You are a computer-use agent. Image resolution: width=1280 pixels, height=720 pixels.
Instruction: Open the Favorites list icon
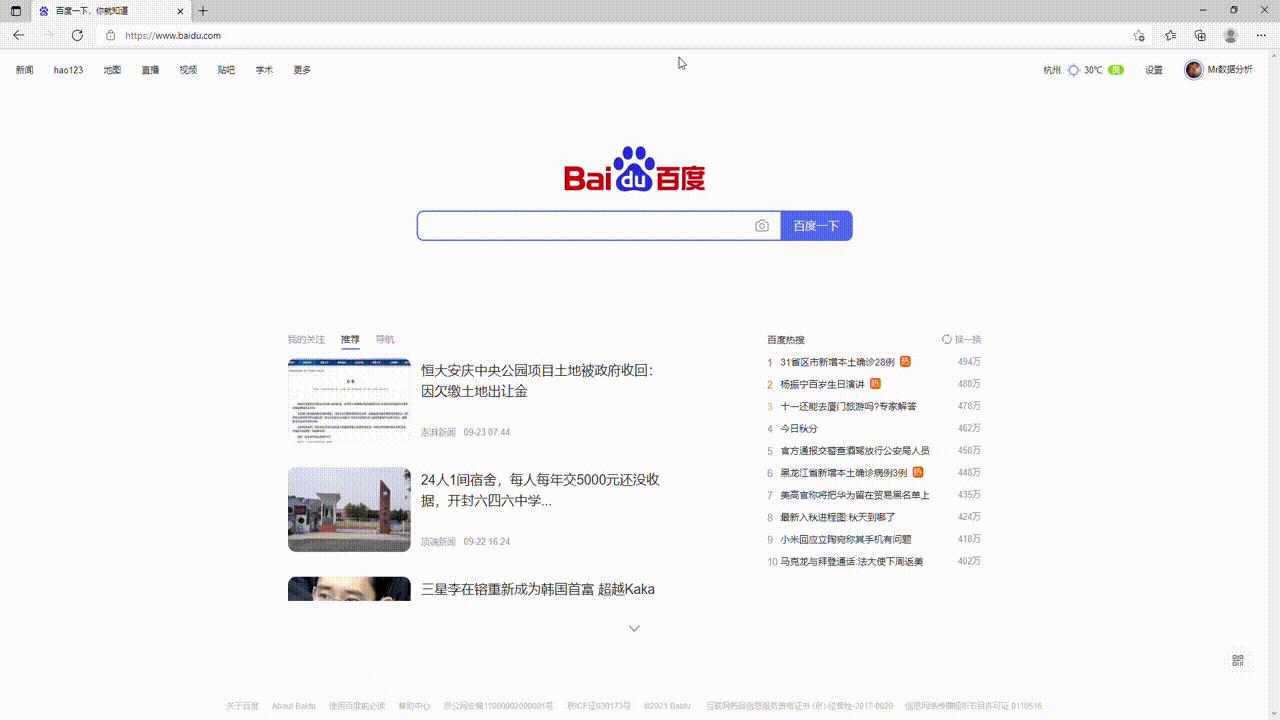(1171, 35)
